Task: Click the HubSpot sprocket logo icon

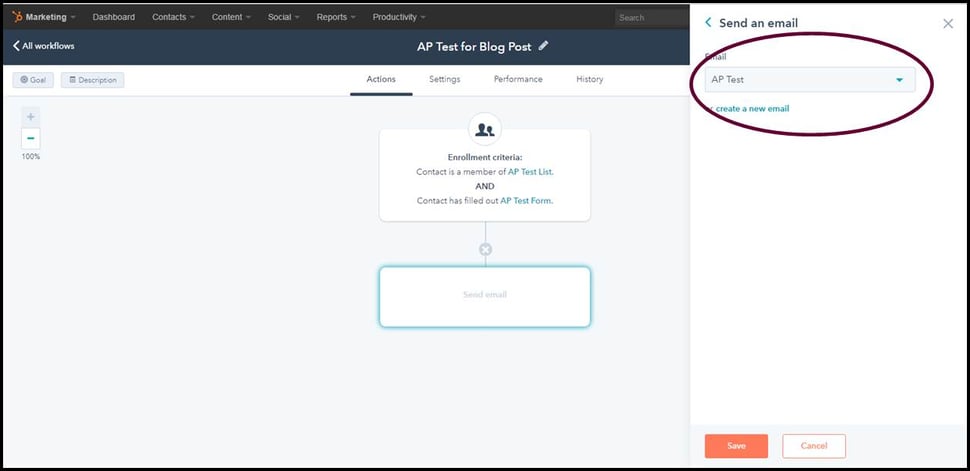Action: point(17,17)
